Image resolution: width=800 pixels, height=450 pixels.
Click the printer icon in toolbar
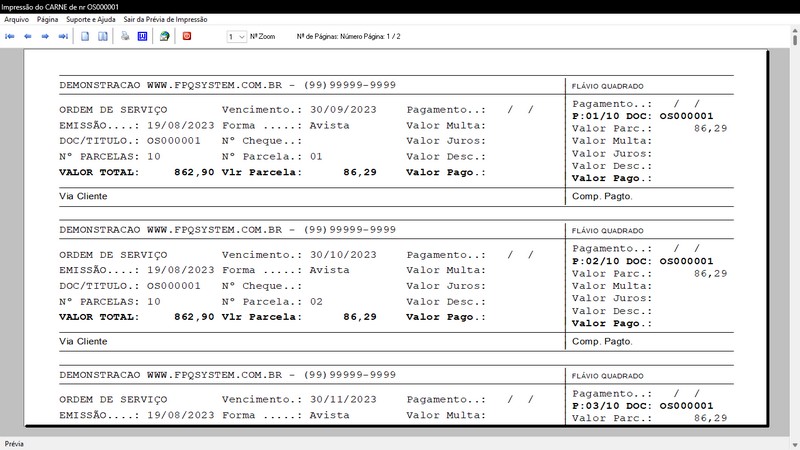(x=125, y=36)
